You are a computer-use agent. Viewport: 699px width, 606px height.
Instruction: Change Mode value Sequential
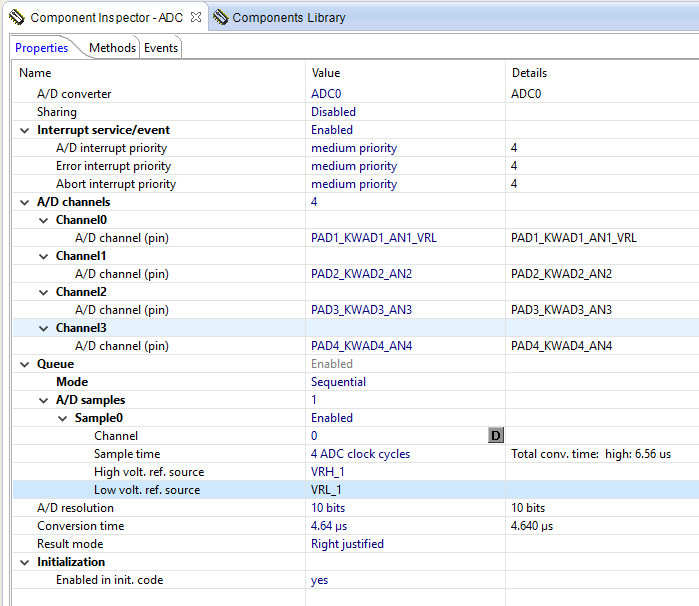click(338, 382)
